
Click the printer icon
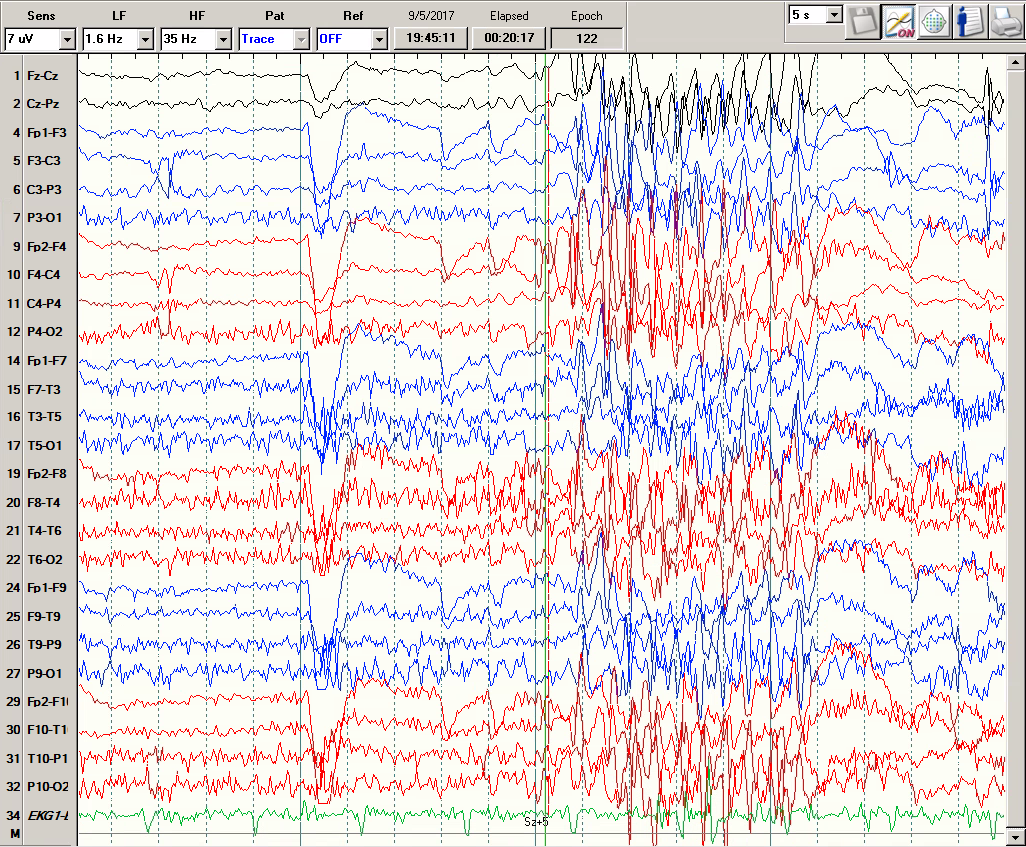point(1005,23)
